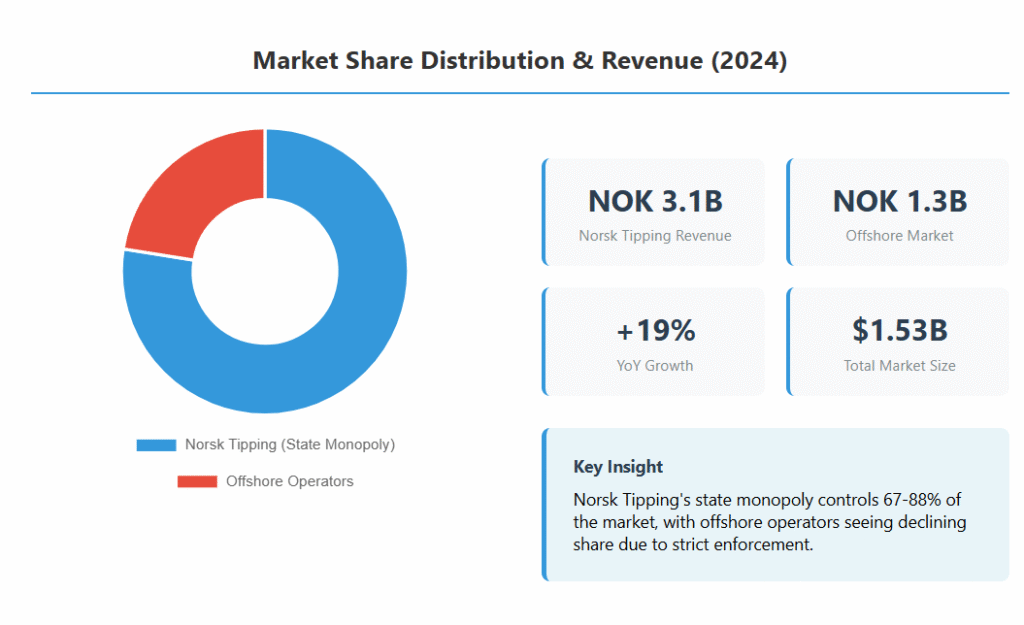Click the 'YoY Growth' caption

655,365
